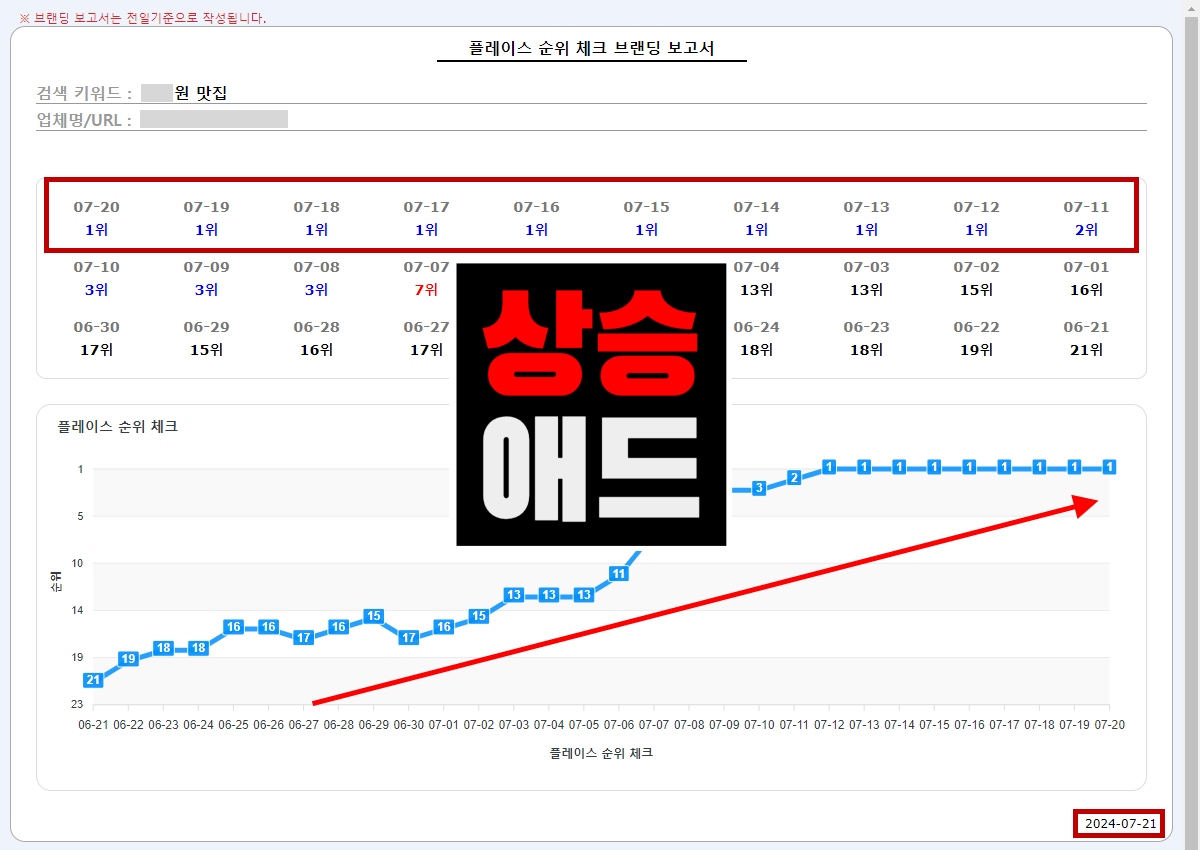This screenshot has width=1200, height=850.
Task: Click the x-axis tick label 07-20 below chart
Action: point(1109,724)
